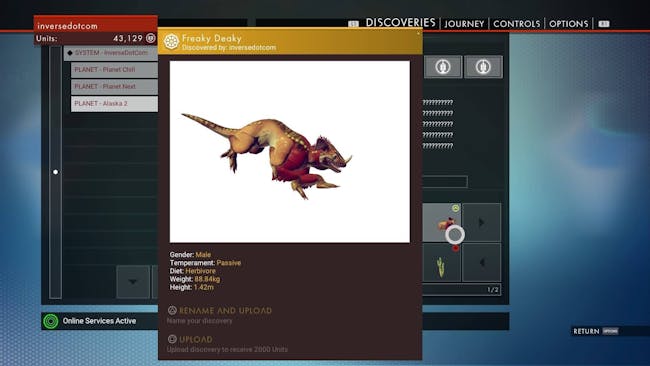Expand the planet list with down arrow
650x366 pixels.
133,282
